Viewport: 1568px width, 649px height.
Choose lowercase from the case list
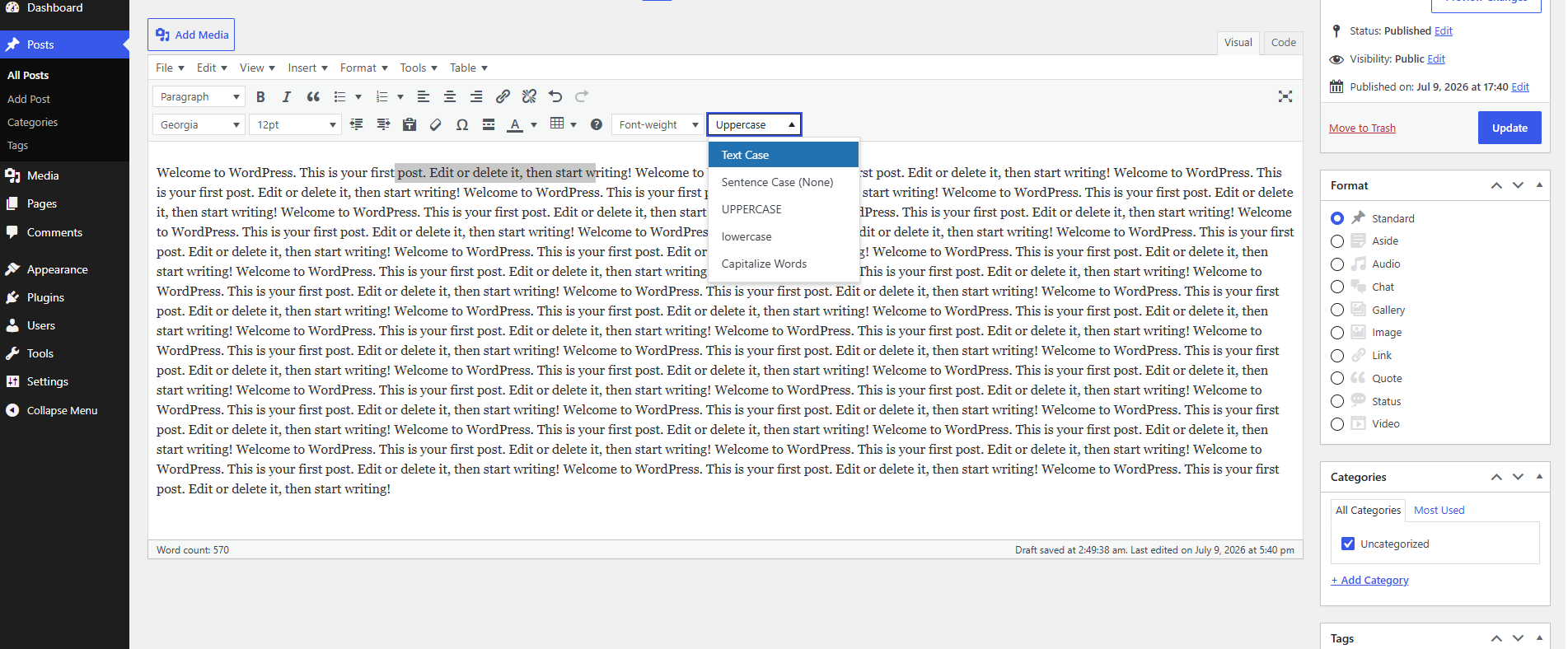[783, 236]
